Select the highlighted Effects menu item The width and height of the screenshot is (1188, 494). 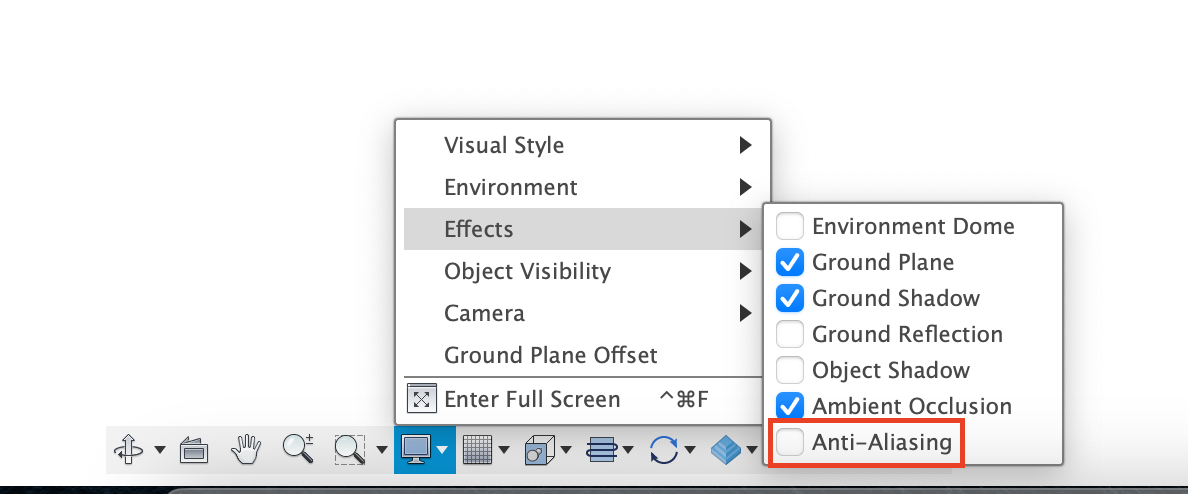point(583,229)
